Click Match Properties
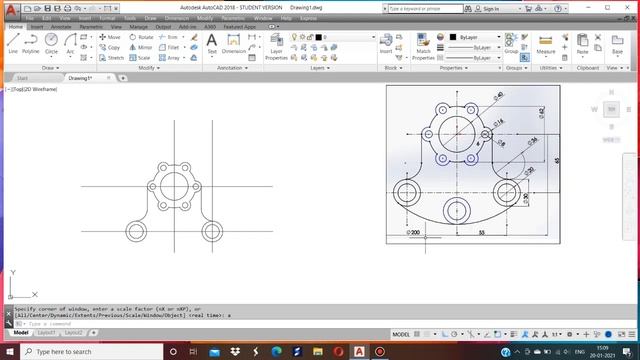The image size is (640, 360). pyautogui.click(x=423, y=47)
